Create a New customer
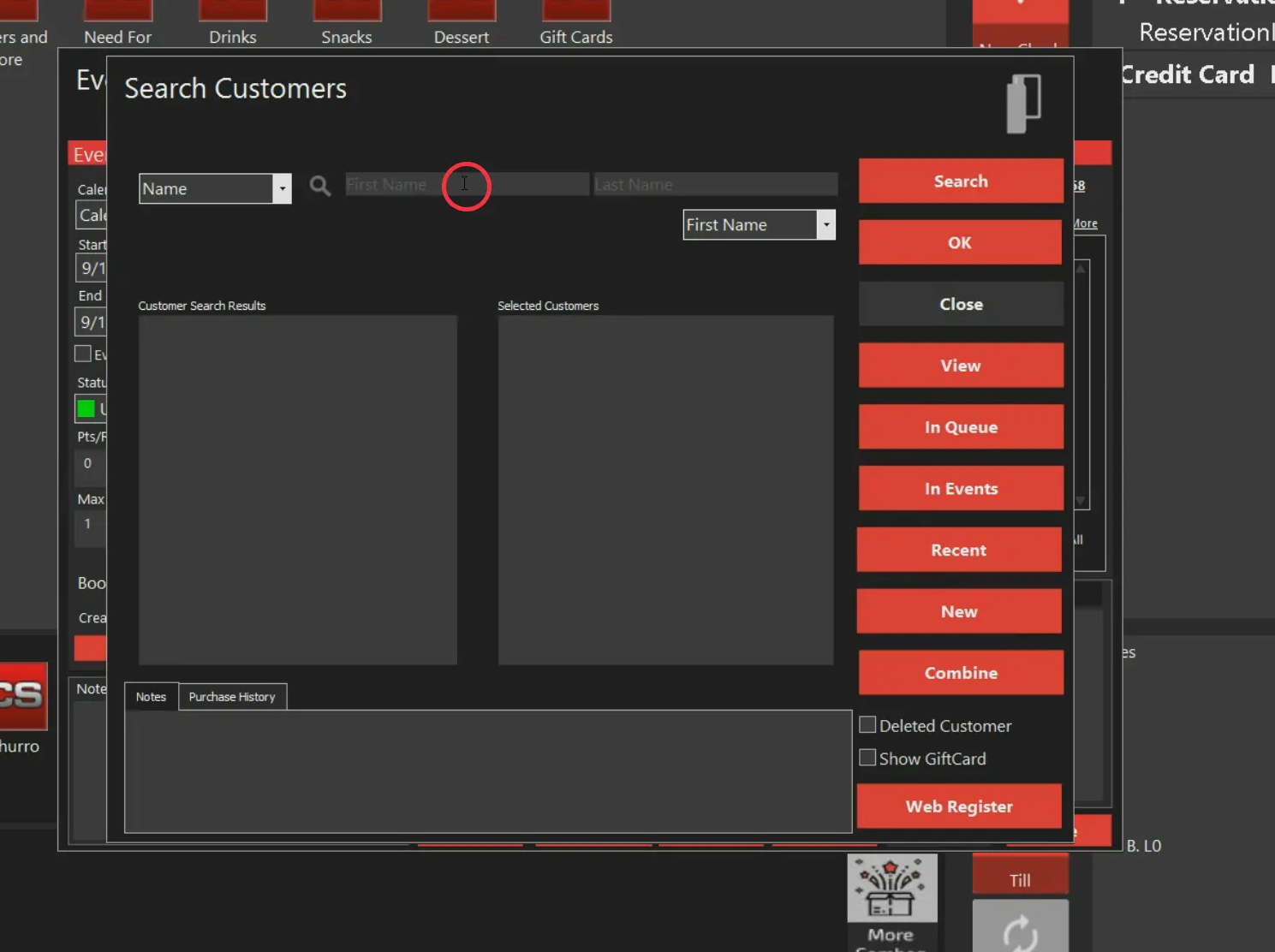 click(959, 611)
